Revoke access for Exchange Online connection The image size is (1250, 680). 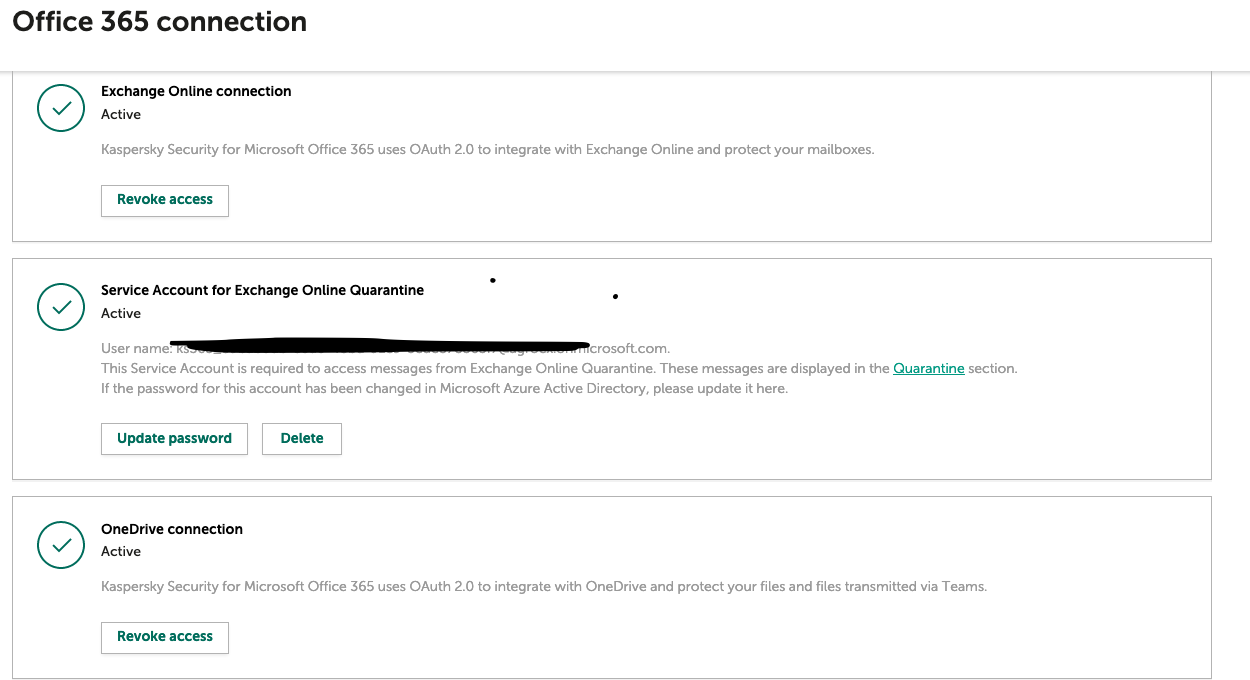point(165,200)
